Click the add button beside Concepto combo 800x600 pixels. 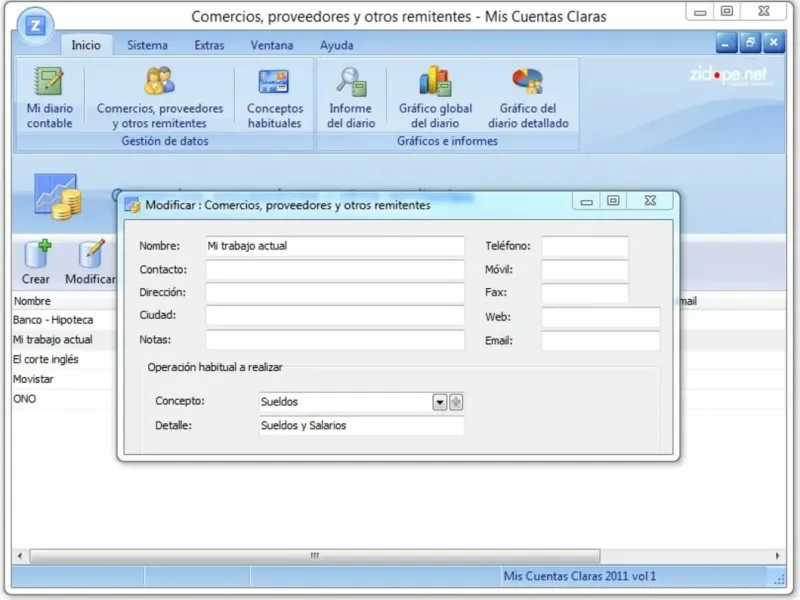pos(456,402)
